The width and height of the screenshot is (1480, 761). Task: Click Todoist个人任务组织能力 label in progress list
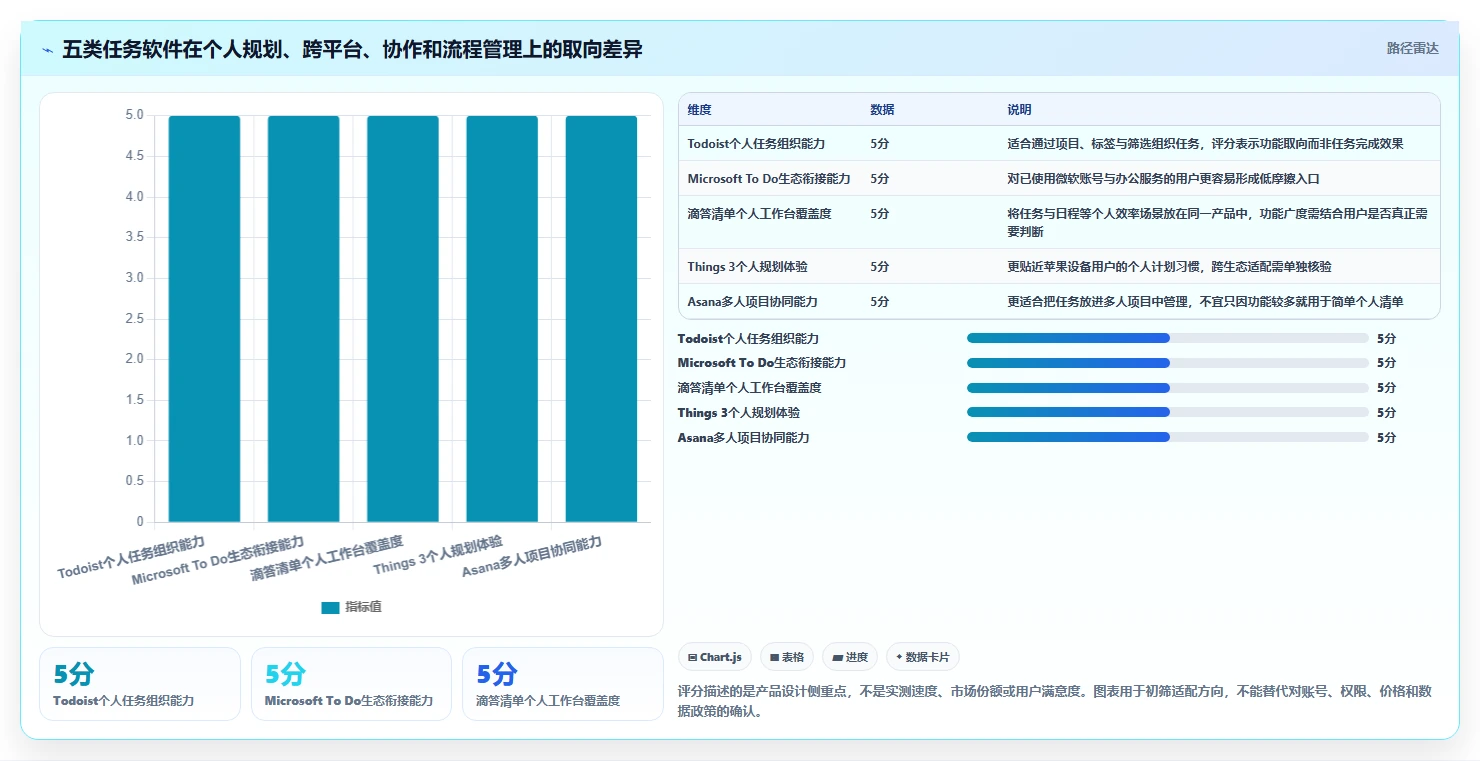pos(748,339)
